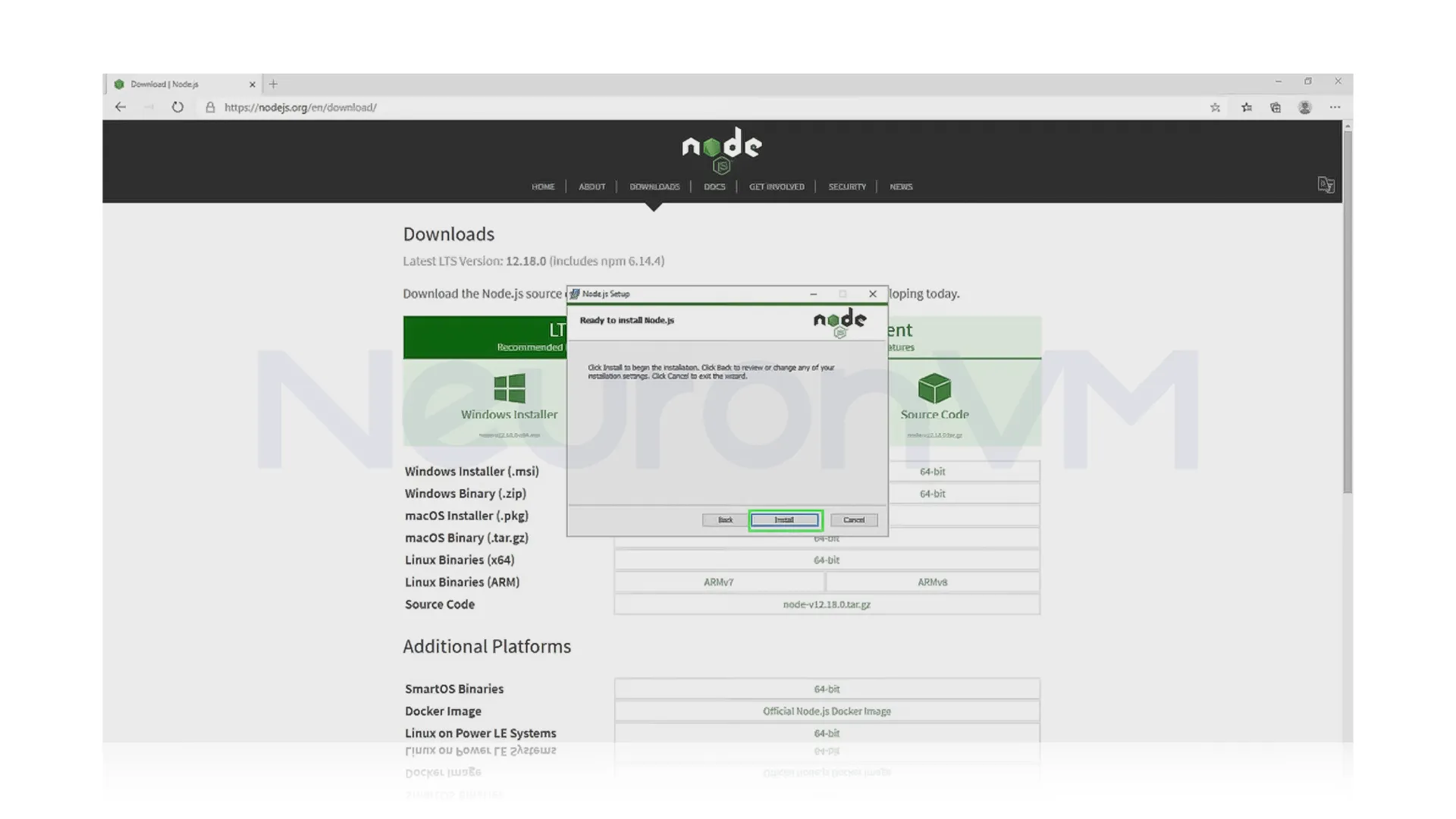Open the user profile avatar

tap(1305, 108)
